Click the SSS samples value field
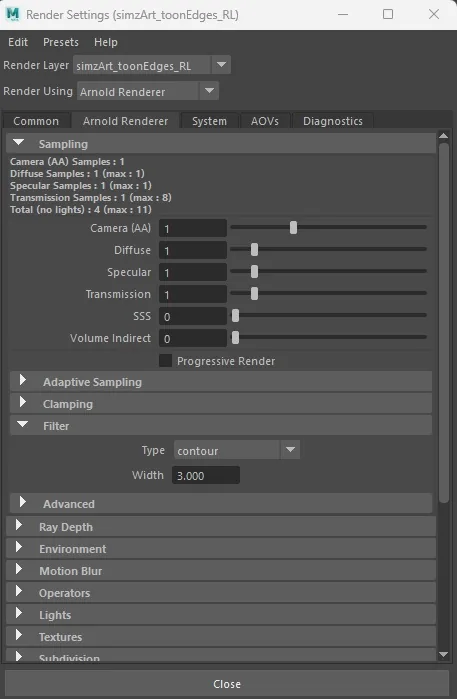This screenshot has height=699, width=457. pyautogui.click(x=193, y=317)
